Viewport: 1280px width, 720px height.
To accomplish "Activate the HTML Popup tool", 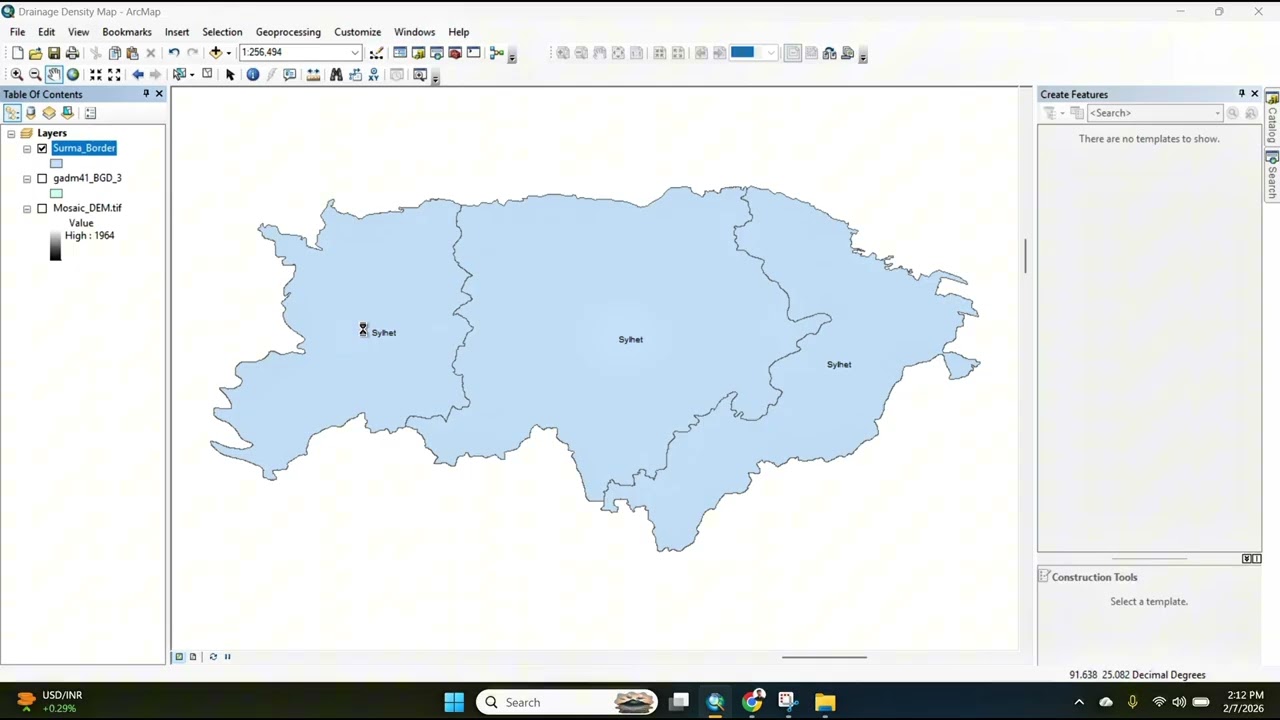I will (289, 74).
